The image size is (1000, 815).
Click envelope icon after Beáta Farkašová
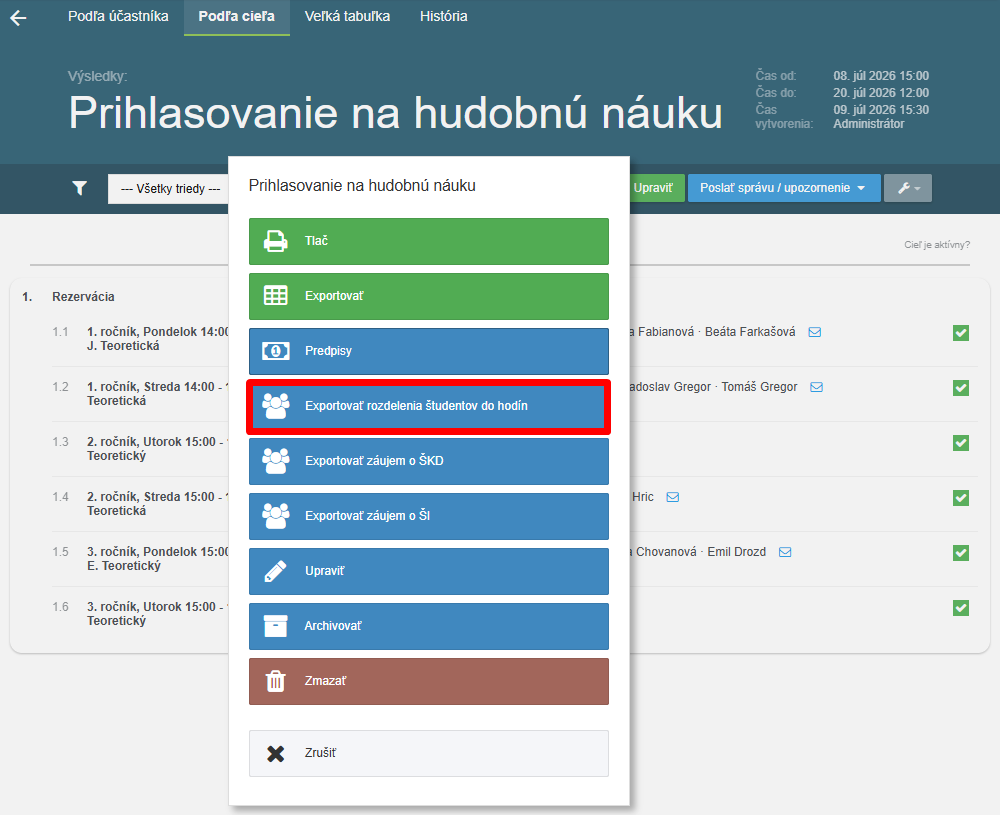click(814, 332)
